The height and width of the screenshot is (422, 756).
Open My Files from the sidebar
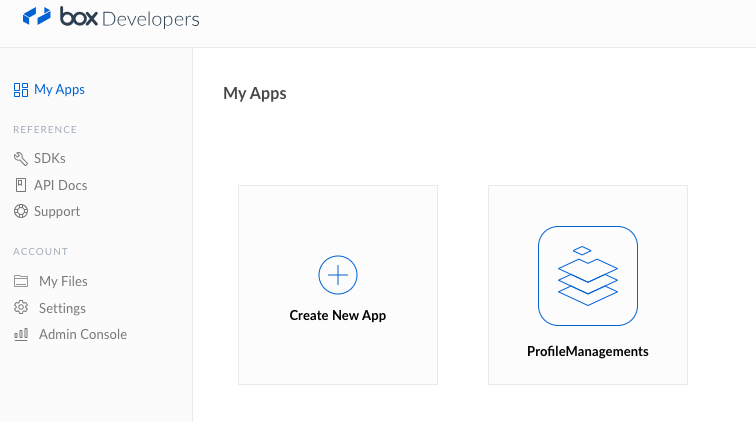[63, 281]
